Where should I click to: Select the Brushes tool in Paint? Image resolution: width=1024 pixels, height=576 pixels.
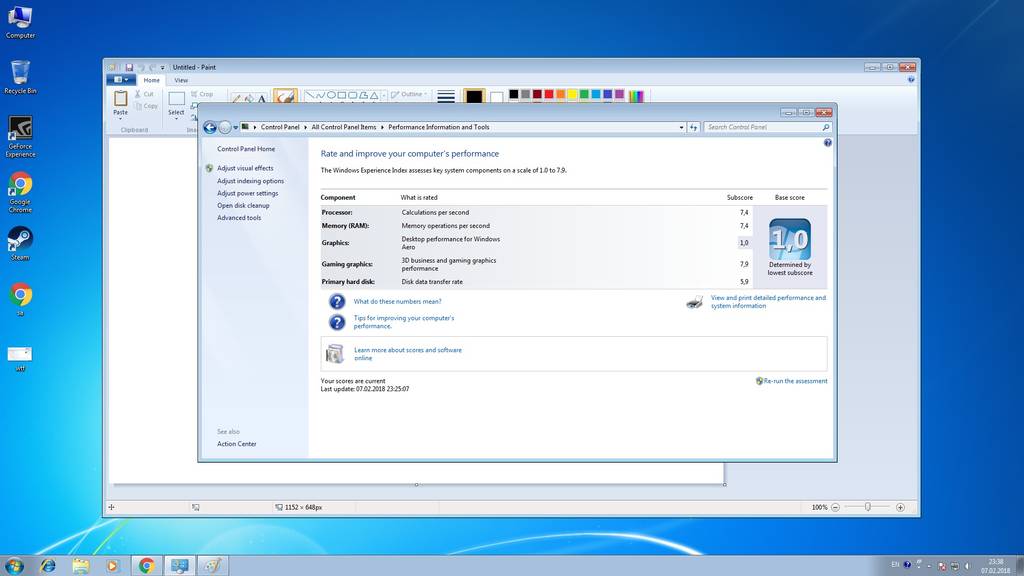point(285,98)
